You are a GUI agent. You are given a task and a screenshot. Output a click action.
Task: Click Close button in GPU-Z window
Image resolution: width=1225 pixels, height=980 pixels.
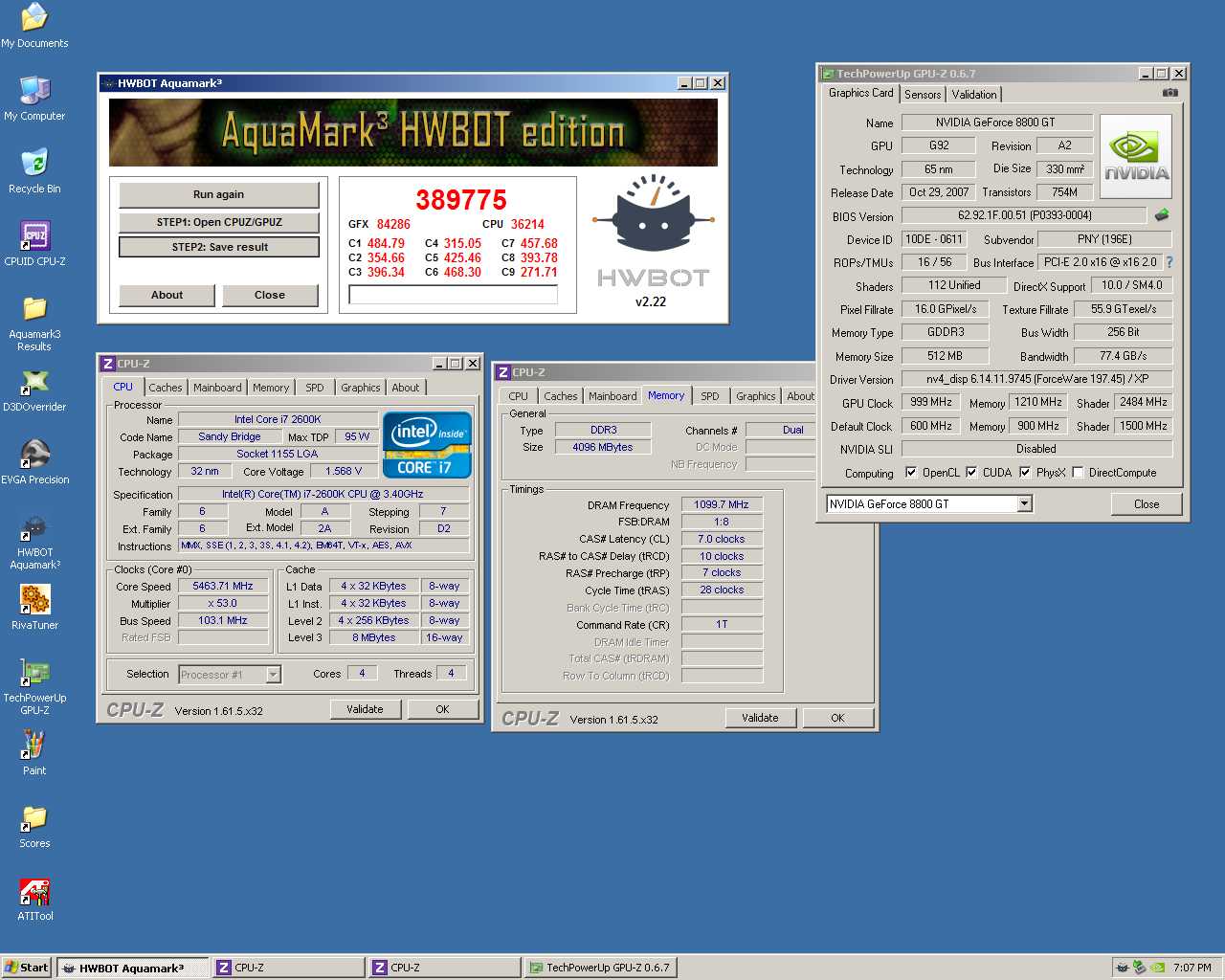coord(1147,504)
